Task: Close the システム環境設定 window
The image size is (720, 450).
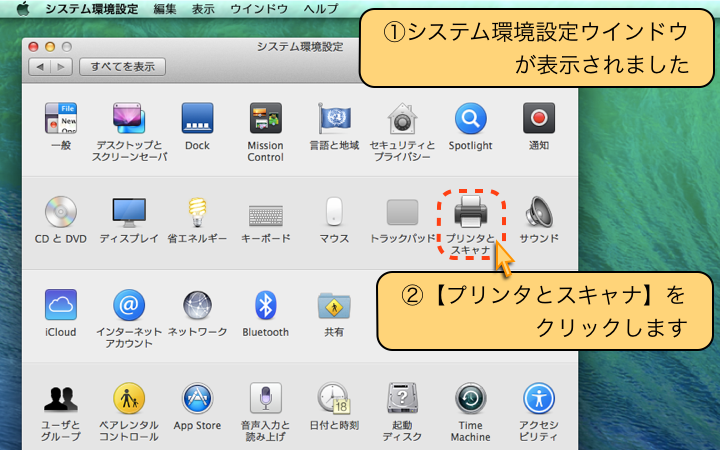Action: point(34,47)
